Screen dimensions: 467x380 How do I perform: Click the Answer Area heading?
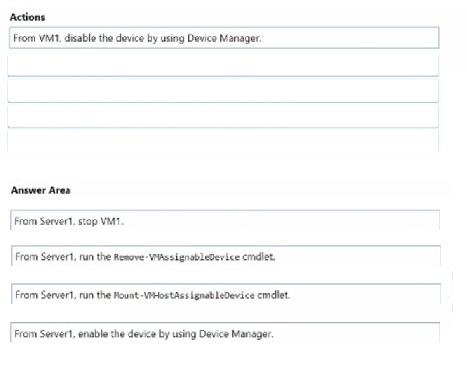[41, 190]
